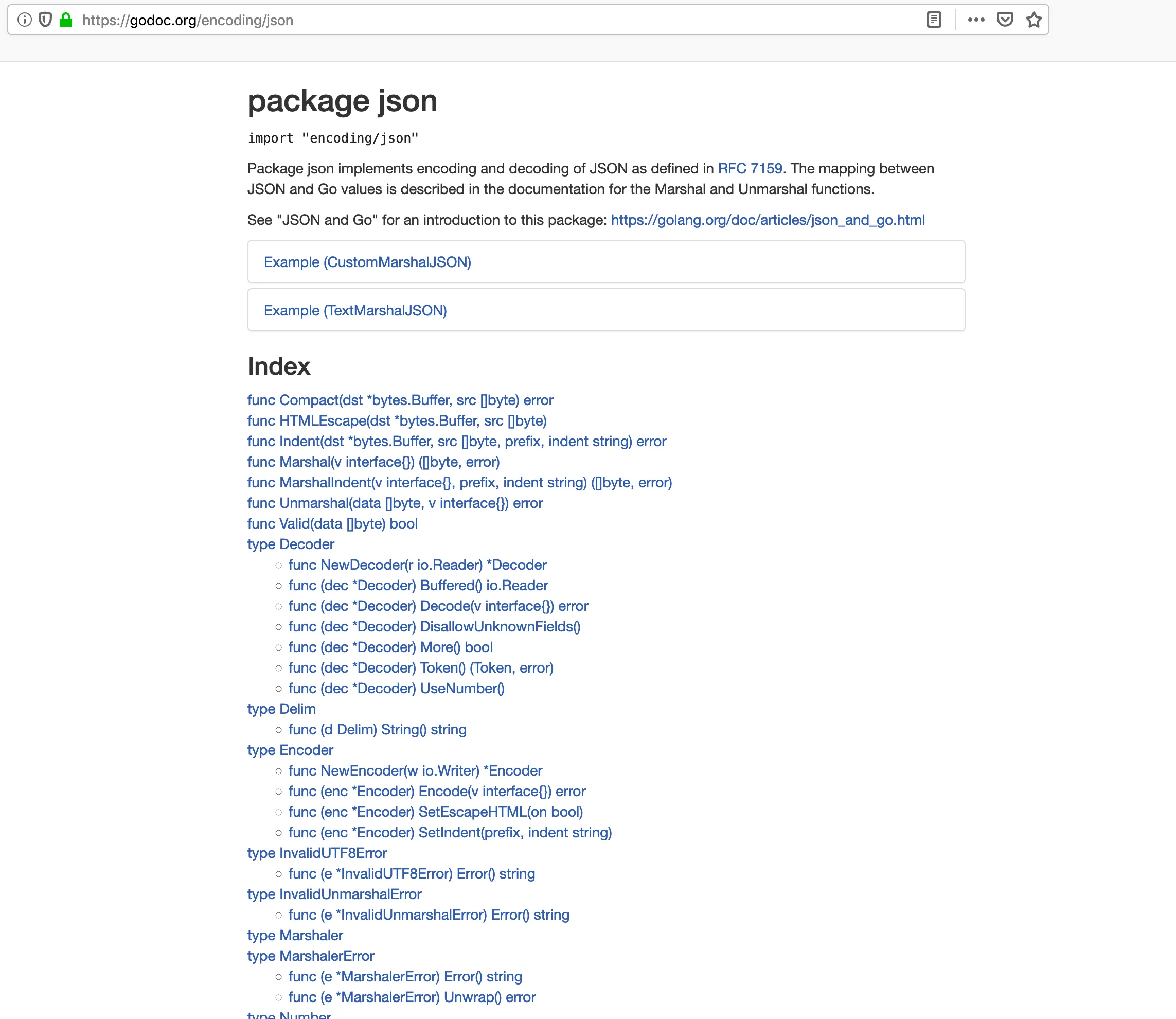
Task: Open the type Decoder documentation
Action: point(290,544)
